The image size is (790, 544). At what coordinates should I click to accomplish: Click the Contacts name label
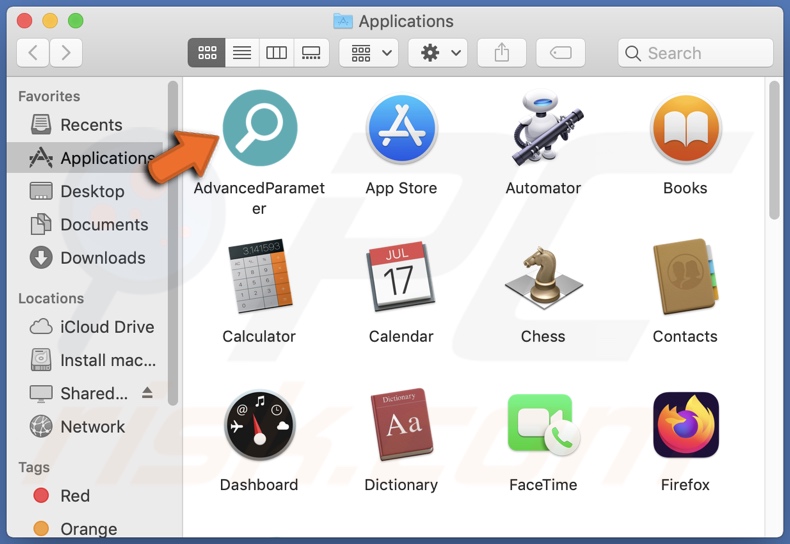pyautogui.click(x=685, y=336)
